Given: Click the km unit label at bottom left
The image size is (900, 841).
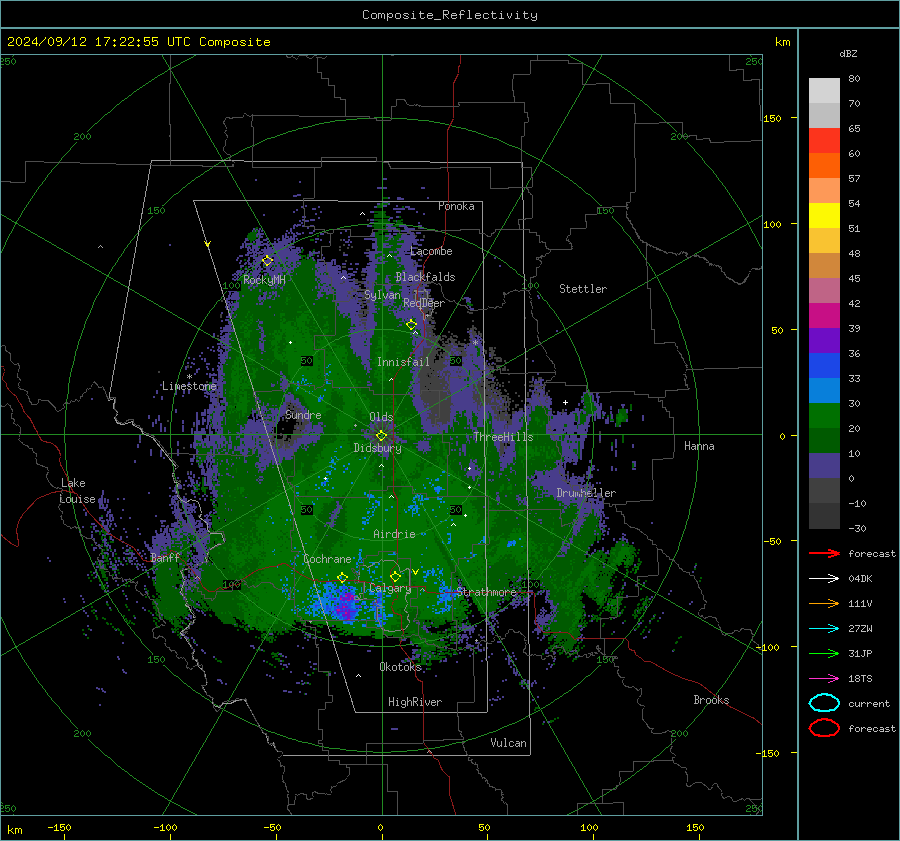Looking at the screenshot, I should (x=14, y=830).
